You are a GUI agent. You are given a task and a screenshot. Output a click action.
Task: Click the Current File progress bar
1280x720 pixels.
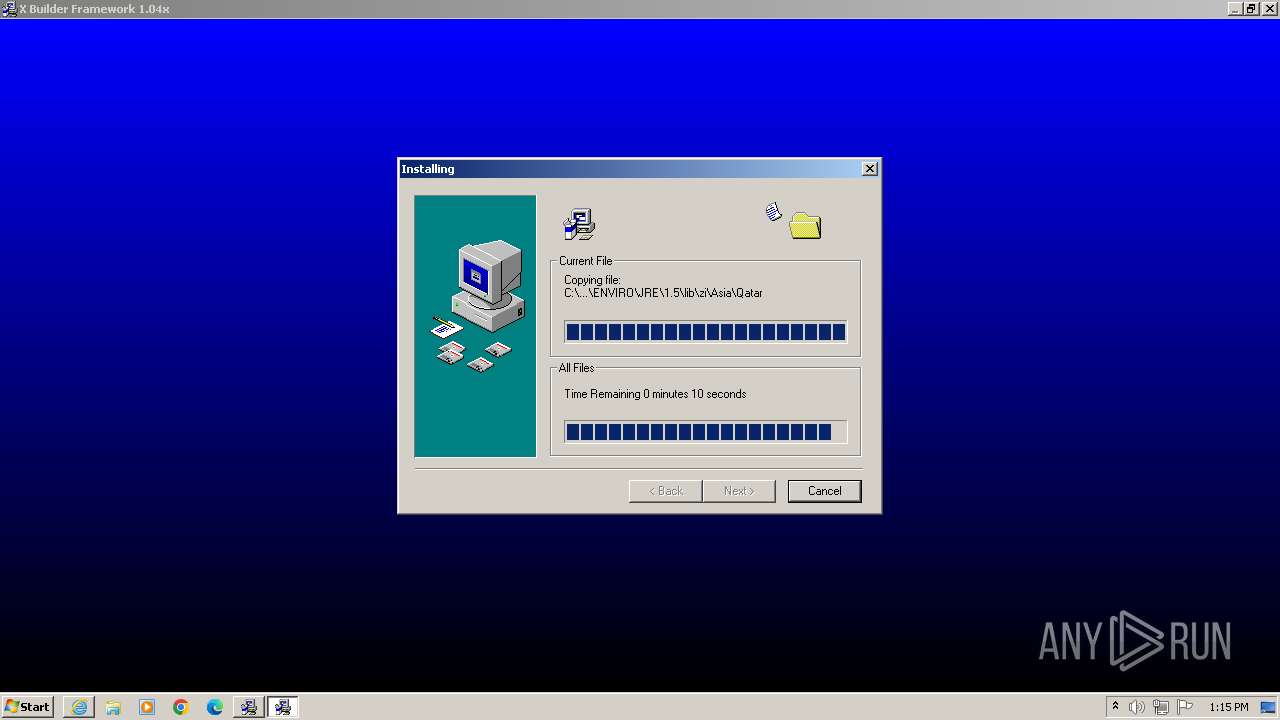pos(705,332)
